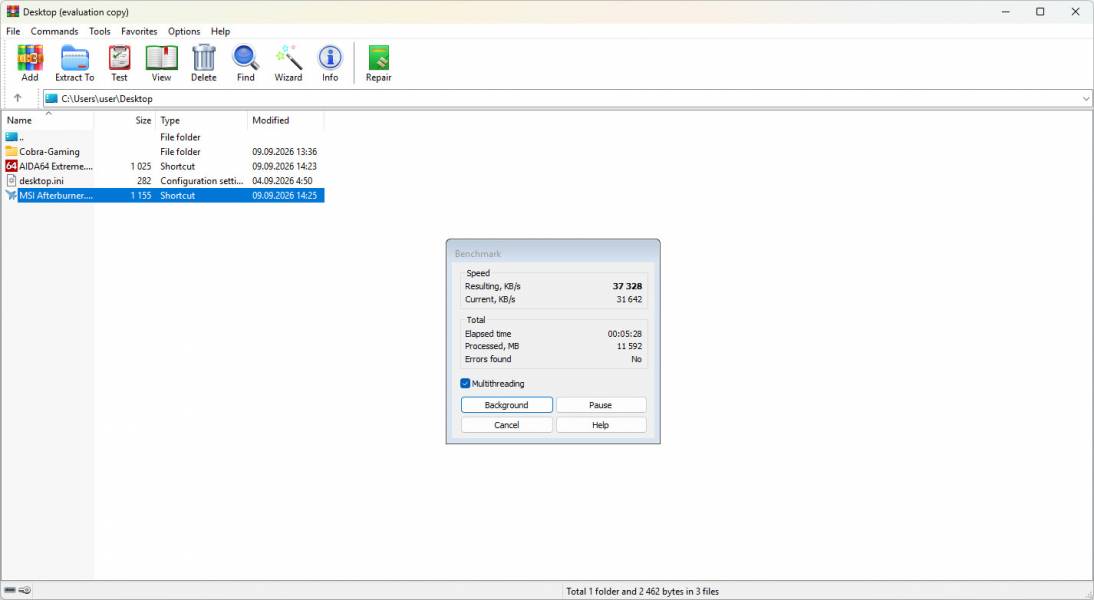This screenshot has width=1094, height=600.
Task: Sort files by the Type column header
Action: coord(202,120)
